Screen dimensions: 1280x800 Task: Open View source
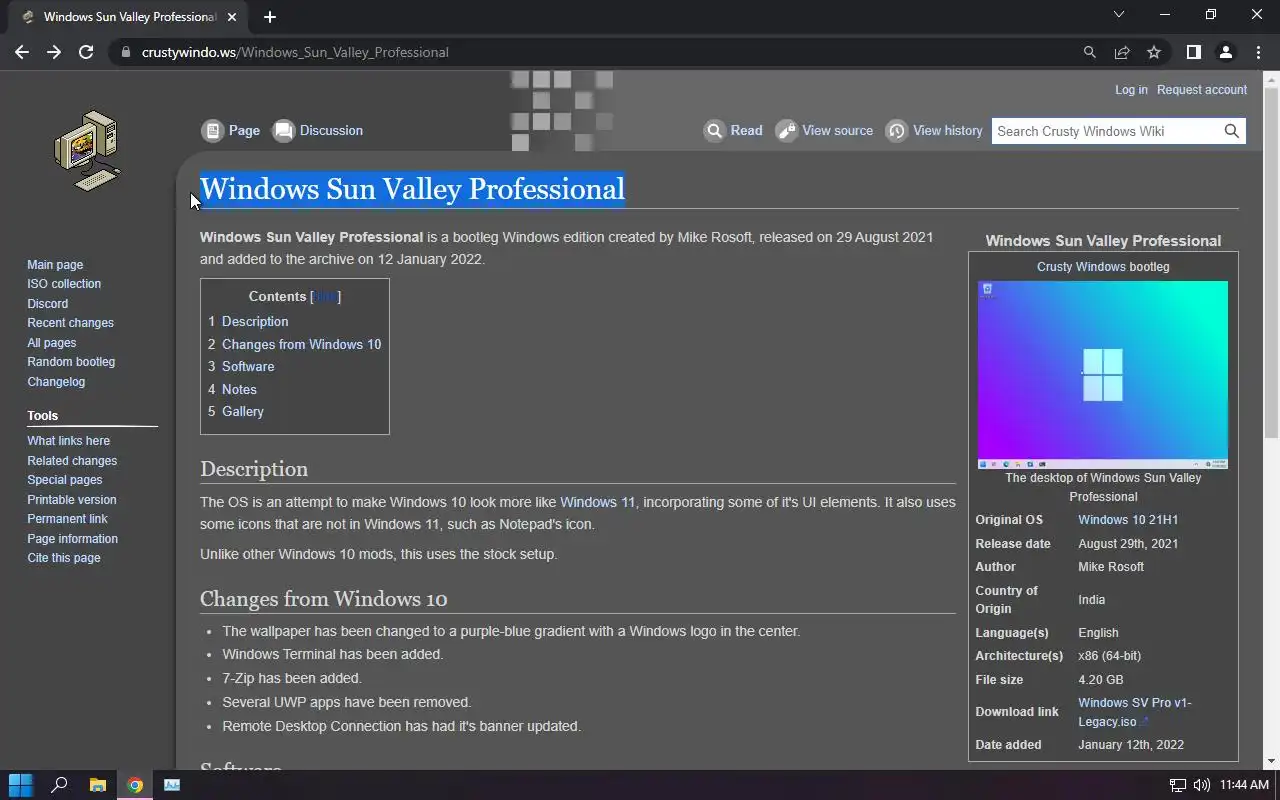click(825, 131)
